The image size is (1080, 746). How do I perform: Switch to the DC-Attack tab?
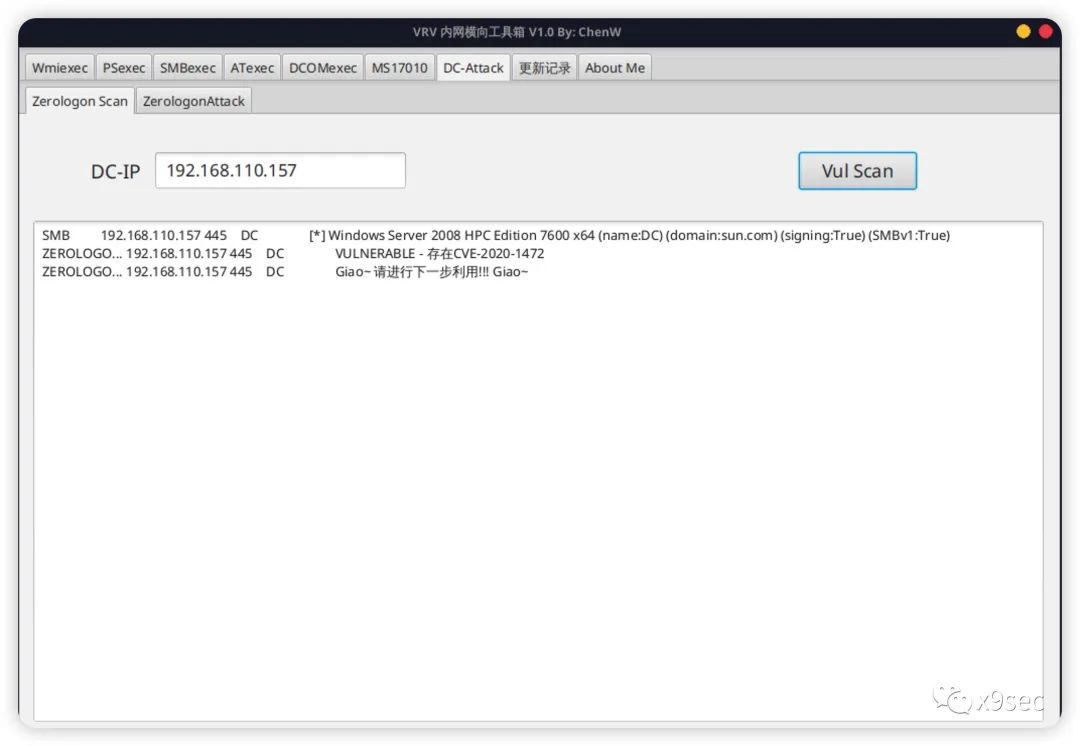click(472, 67)
